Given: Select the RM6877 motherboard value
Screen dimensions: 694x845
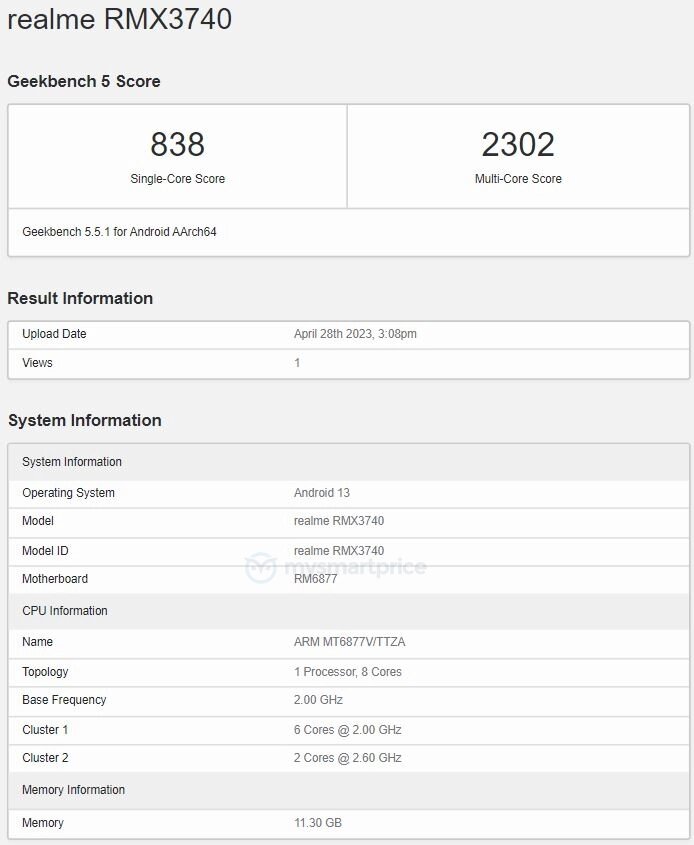Looking at the screenshot, I should 315,579.
